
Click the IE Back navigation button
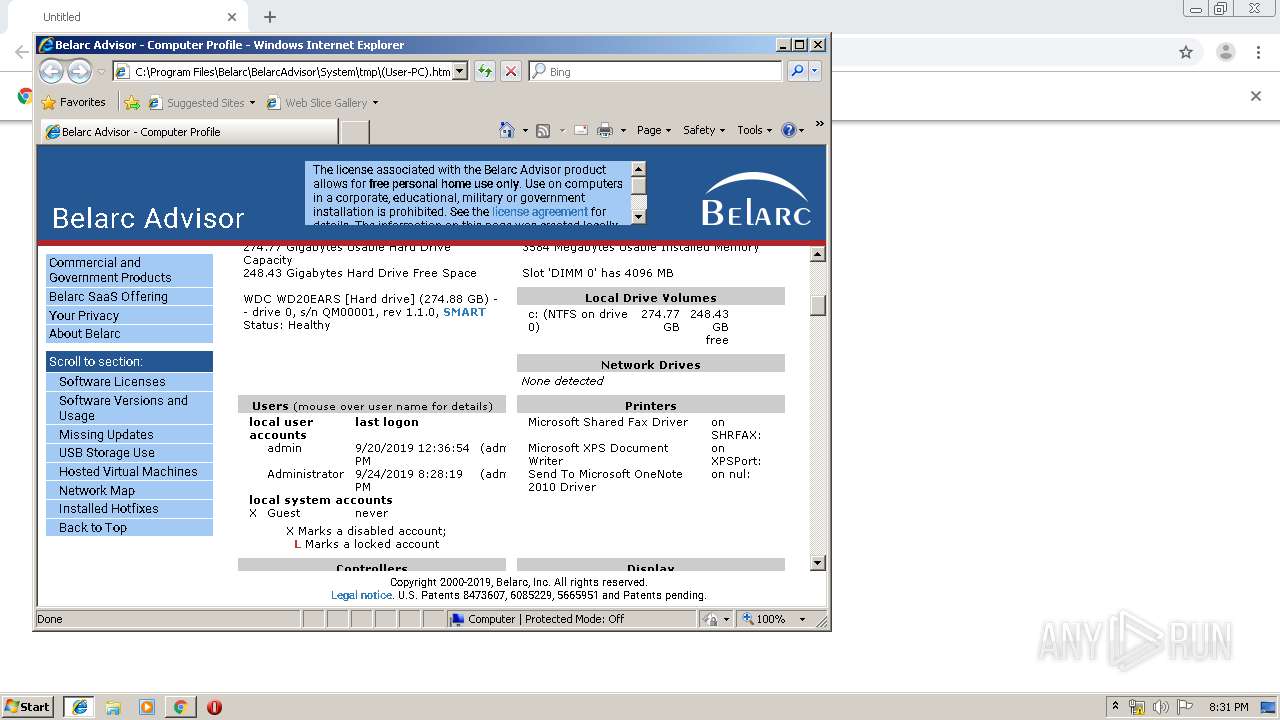(51, 71)
